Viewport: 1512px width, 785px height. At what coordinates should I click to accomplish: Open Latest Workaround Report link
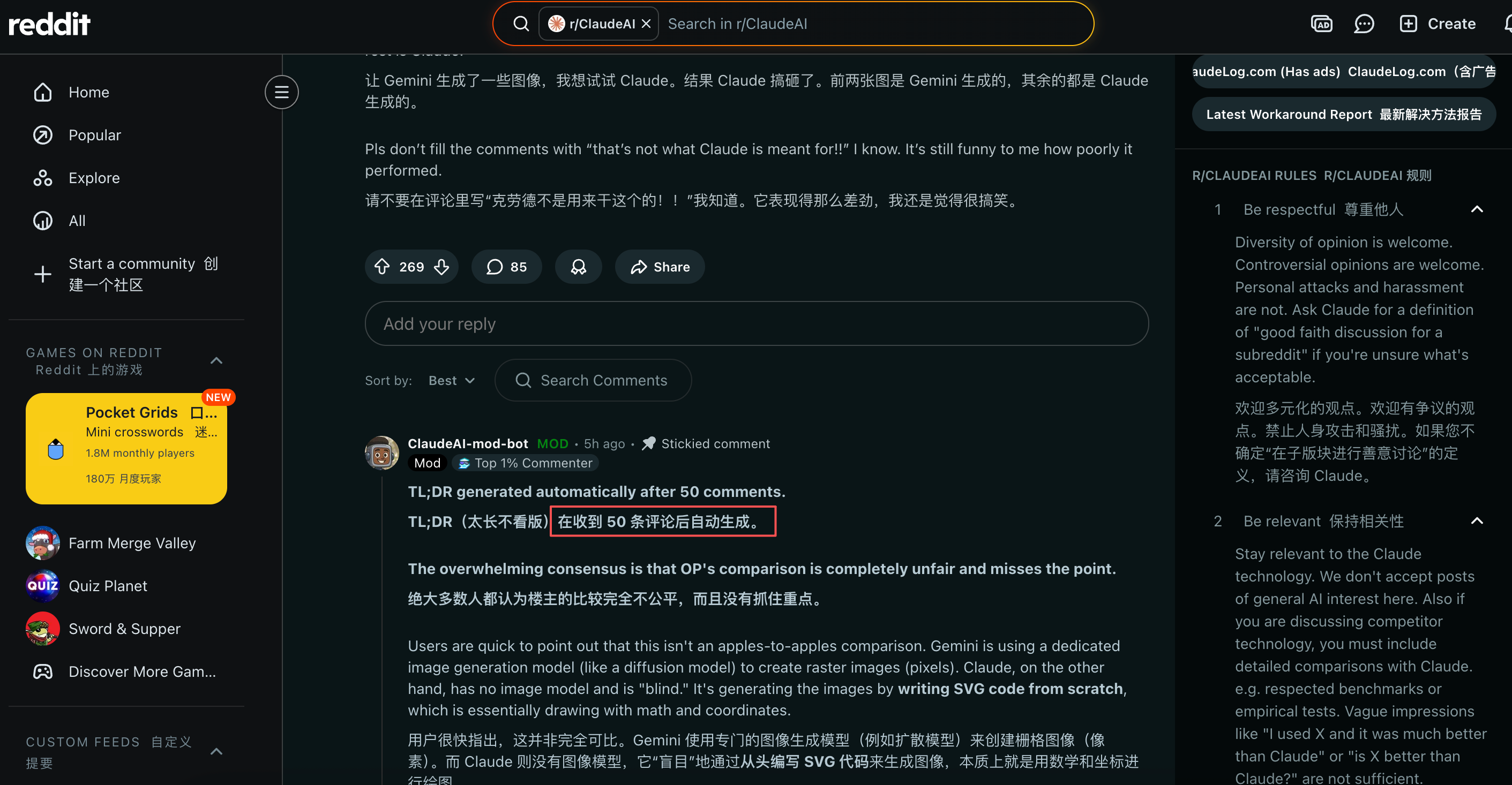[x=1344, y=115]
